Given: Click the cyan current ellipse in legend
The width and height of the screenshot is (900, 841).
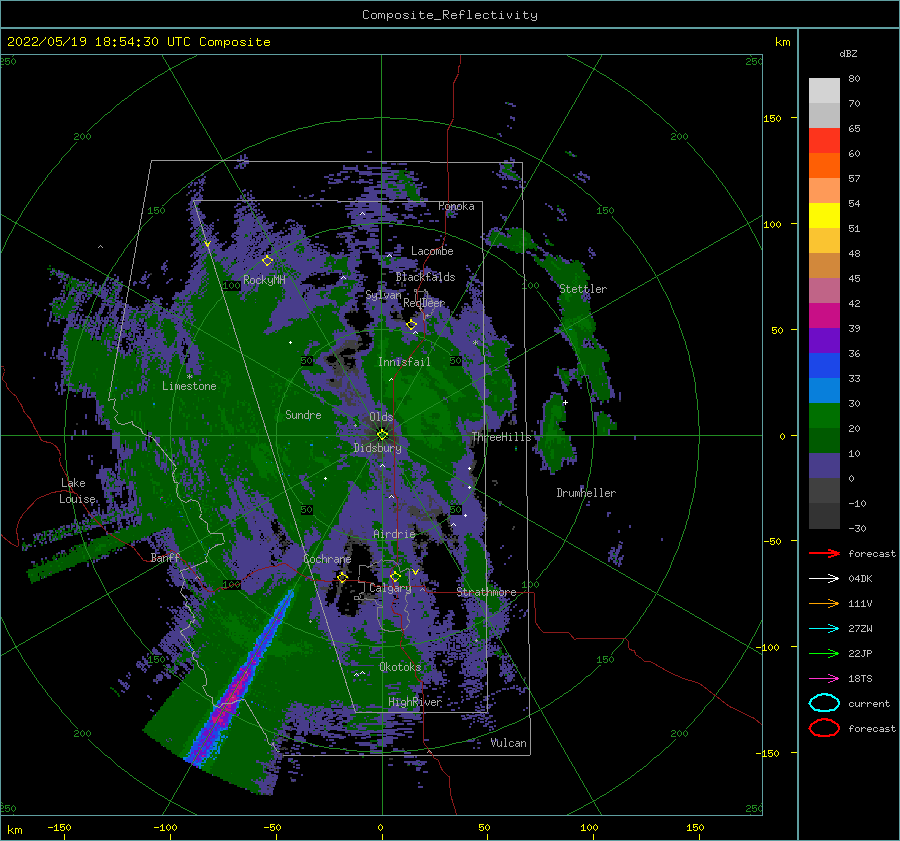Looking at the screenshot, I should click(x=824, y=703).
